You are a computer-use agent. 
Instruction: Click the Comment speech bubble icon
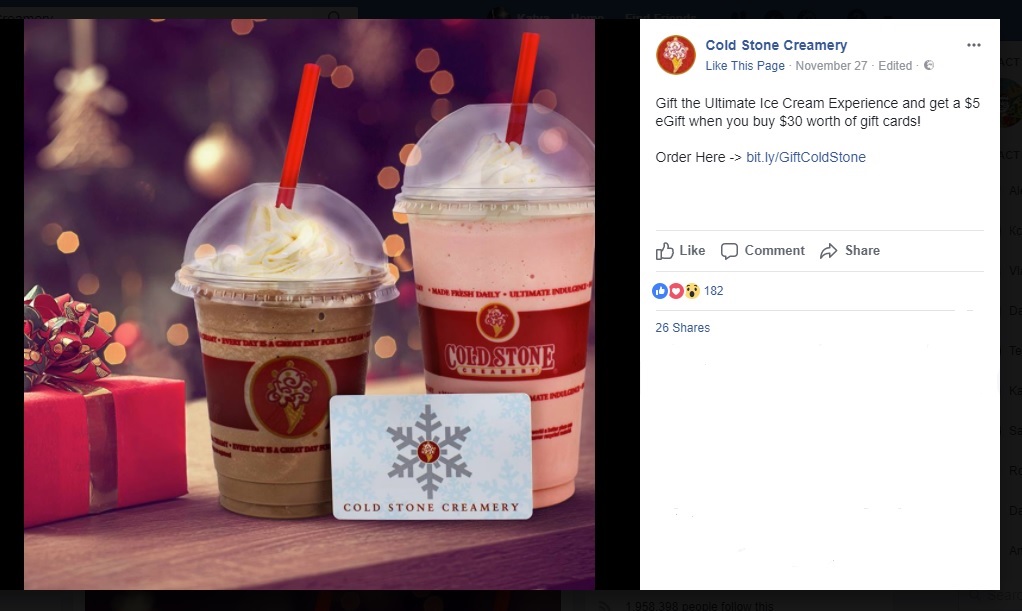point(729,251)
